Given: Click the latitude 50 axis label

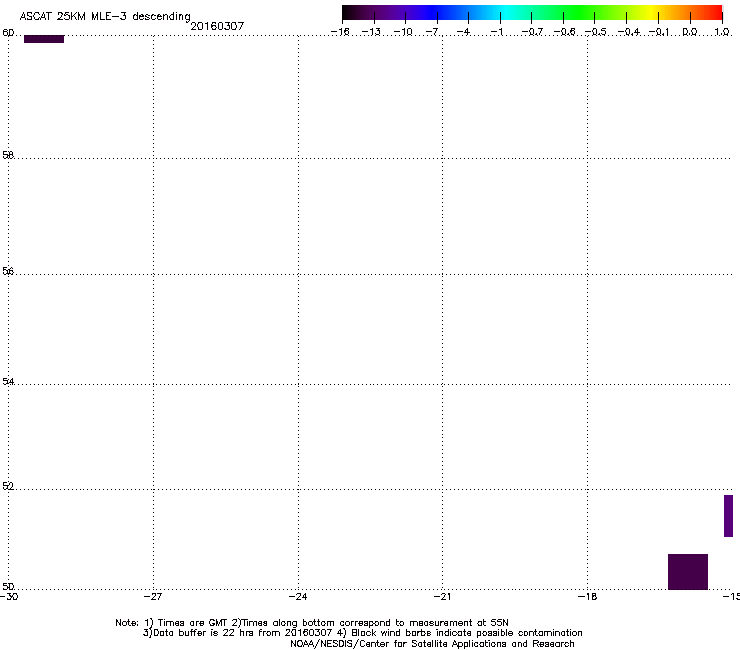Looking at the screenshot, I should (8, 586).
